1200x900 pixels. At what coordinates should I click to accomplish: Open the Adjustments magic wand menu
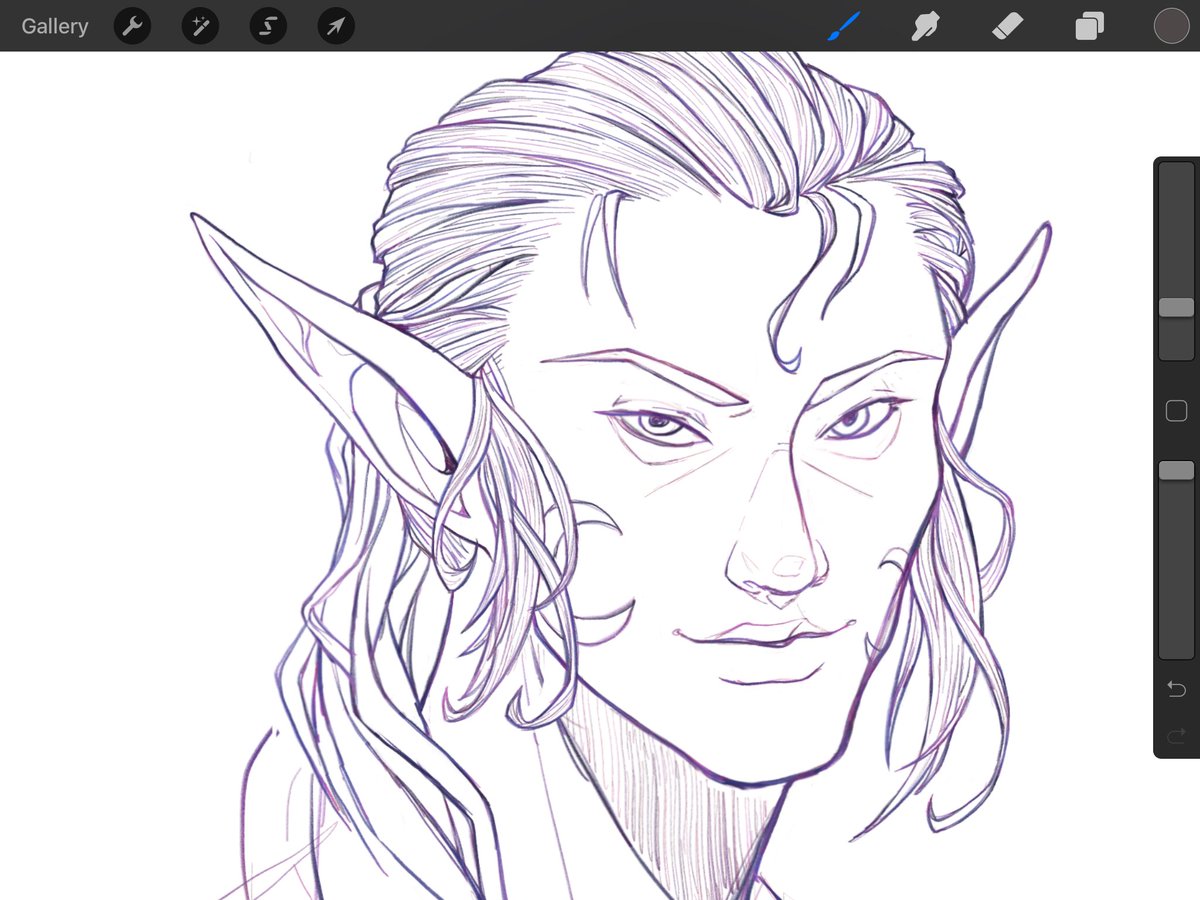pyautogui.click(x=200, y=26)
